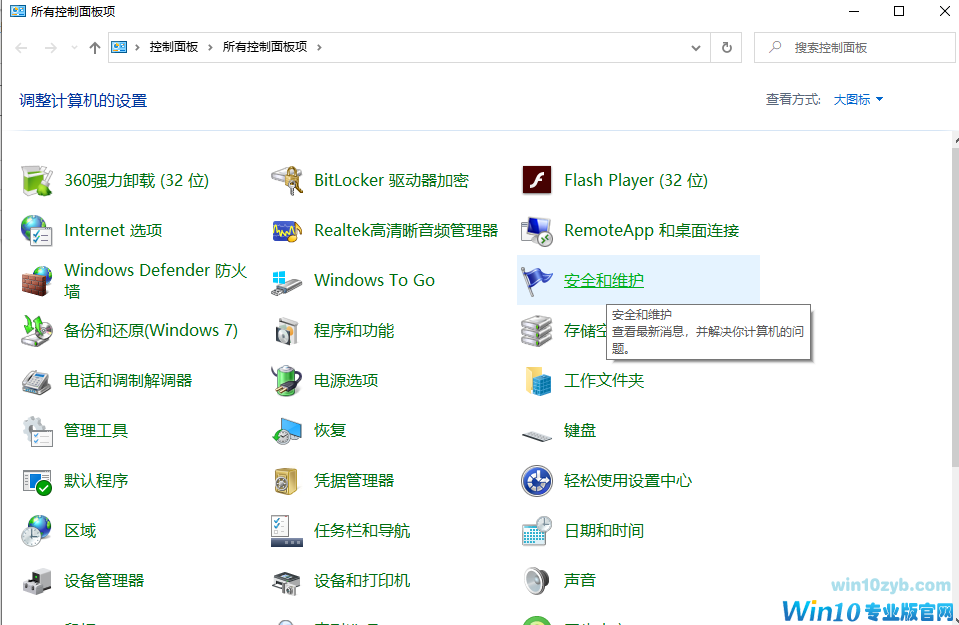Open the 大图标 view mode dropdown
Screen dimensions: 959x625
(x=855, y=99)
